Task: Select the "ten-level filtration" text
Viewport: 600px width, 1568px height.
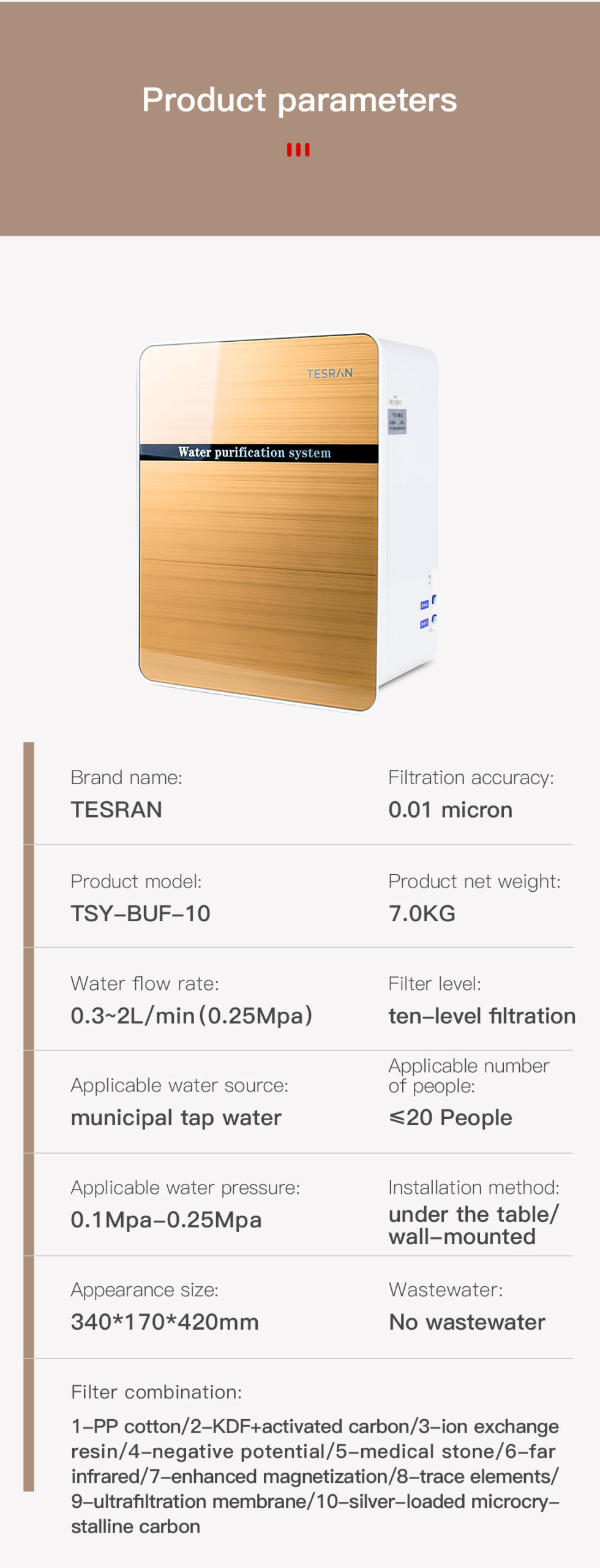Action: tap(482, 1016)
